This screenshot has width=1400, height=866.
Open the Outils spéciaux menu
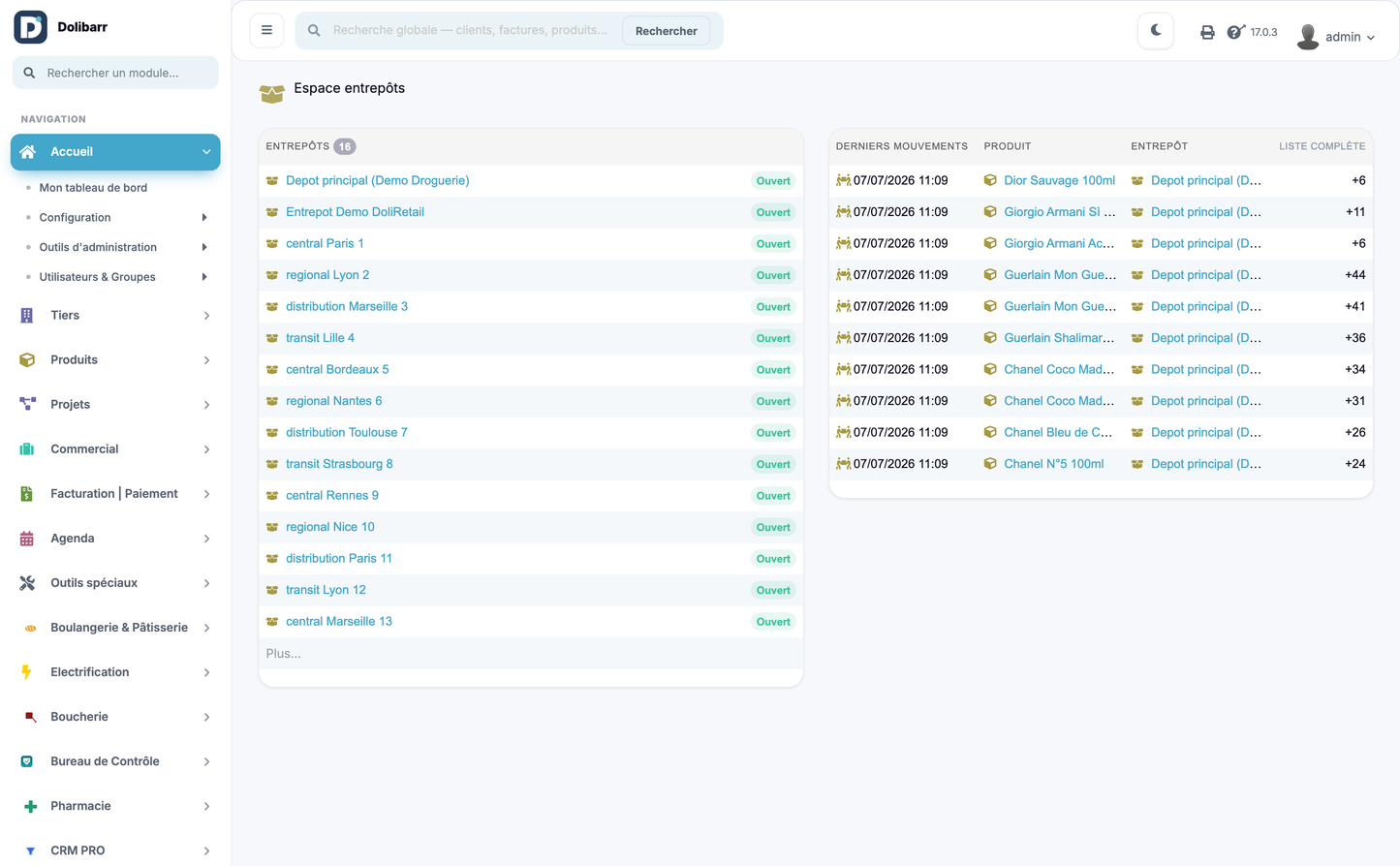point(115,583)
